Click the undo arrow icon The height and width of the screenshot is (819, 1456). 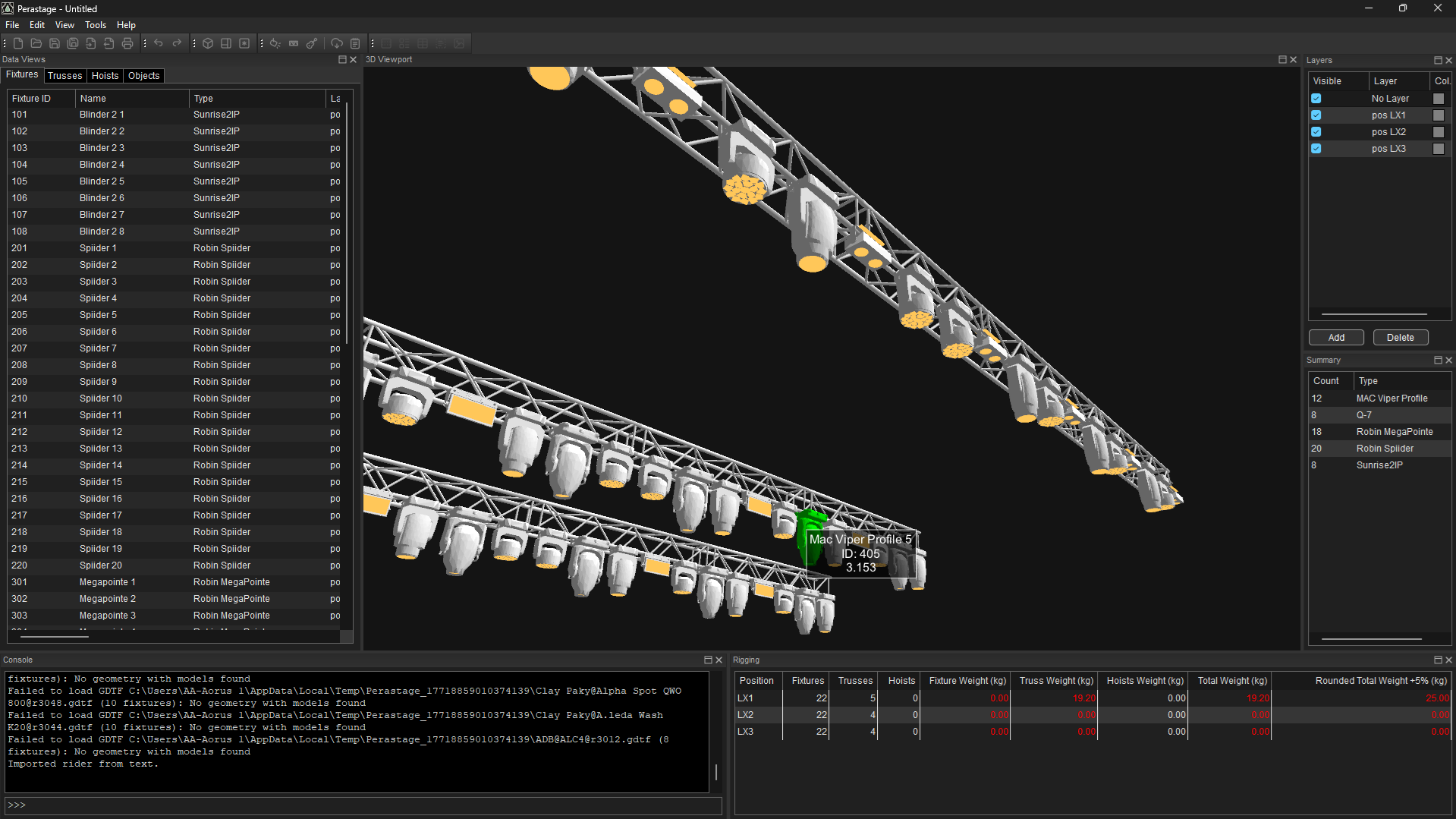click(x=159, y=43)
